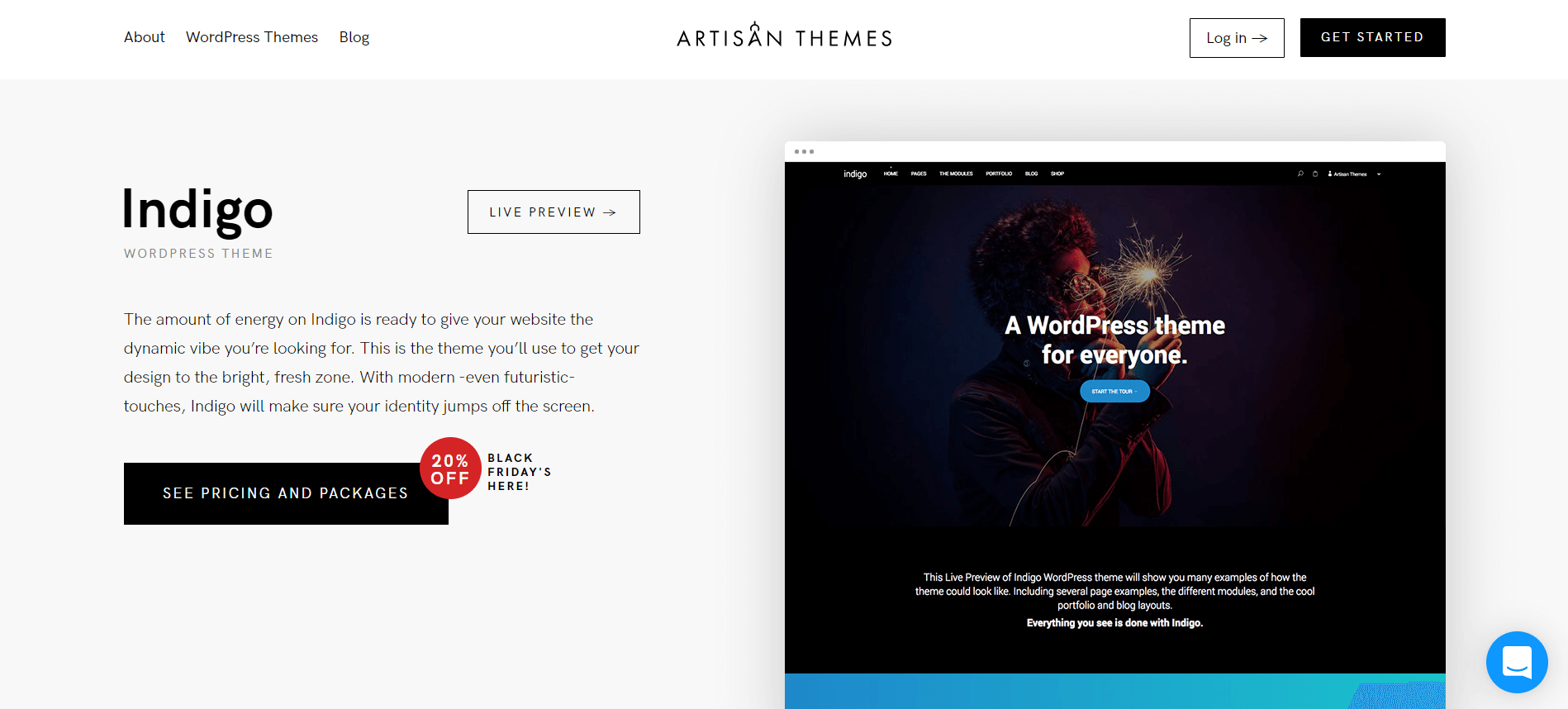
Task: Click the Artisan Themes user icon in preview
Action: click(1330, 174)
